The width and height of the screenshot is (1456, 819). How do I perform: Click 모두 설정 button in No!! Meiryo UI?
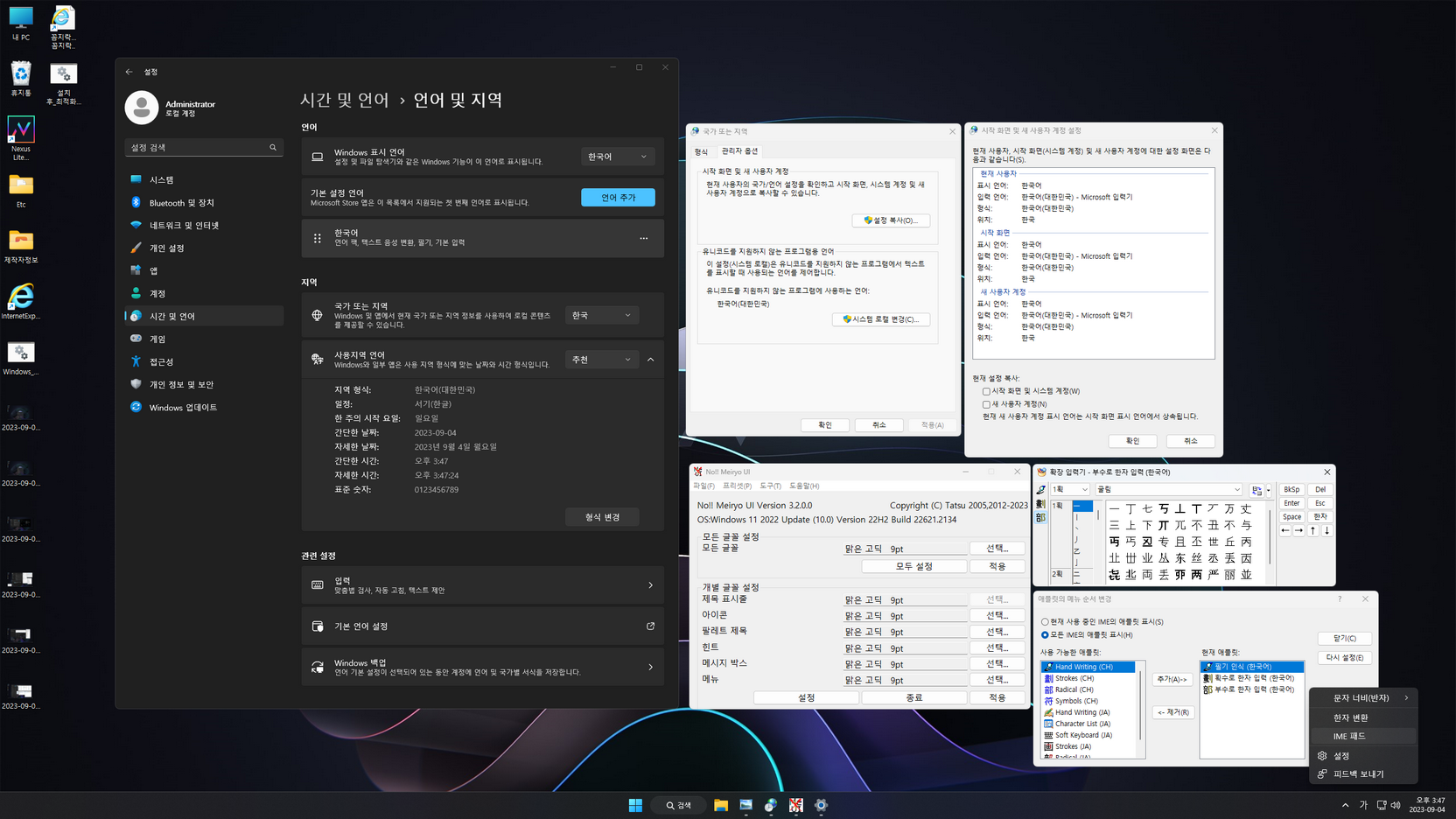coord(914,566)
